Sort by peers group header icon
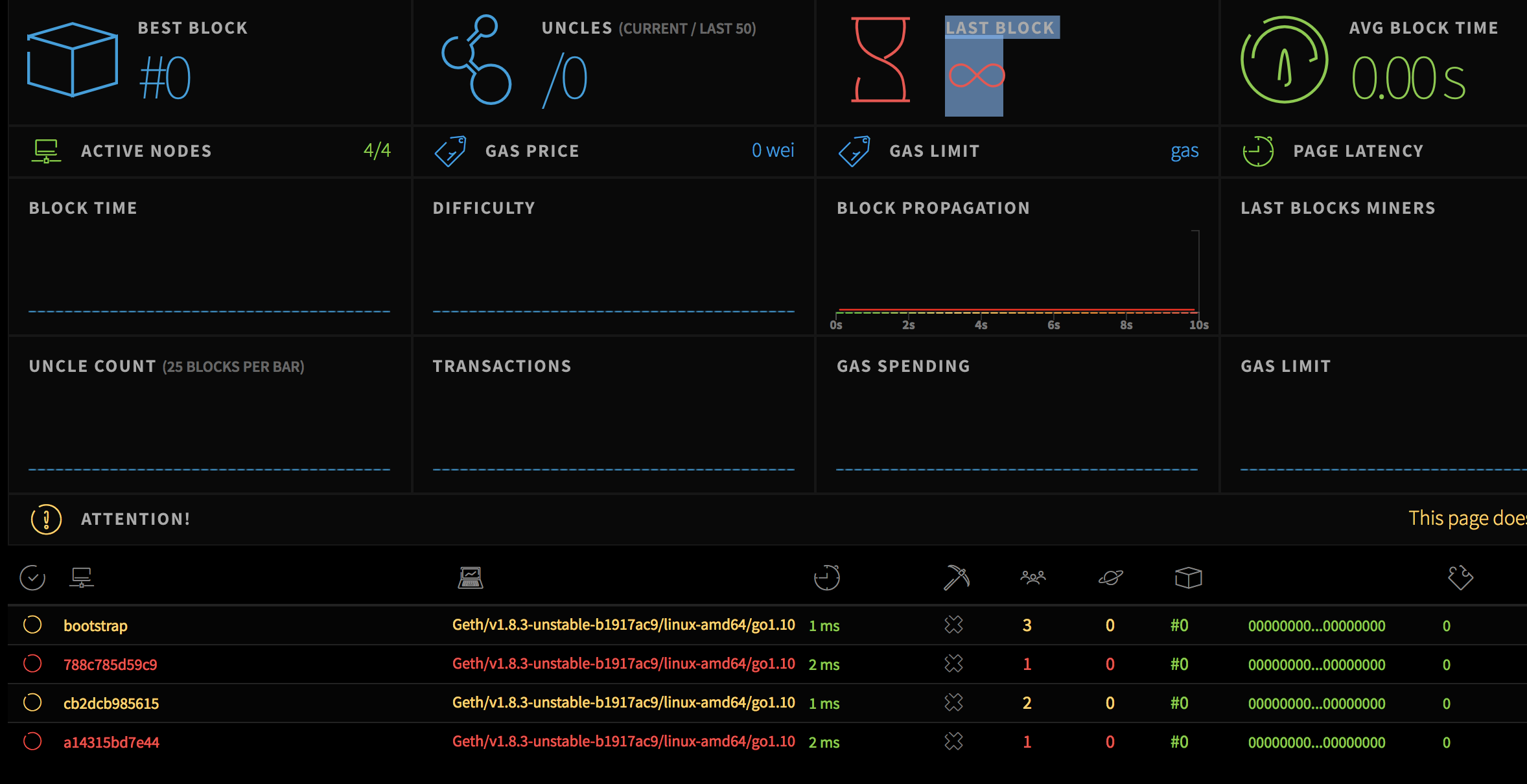This screenshot has width=1527, height=784. pyautogui.click(x=1033, y=577)
